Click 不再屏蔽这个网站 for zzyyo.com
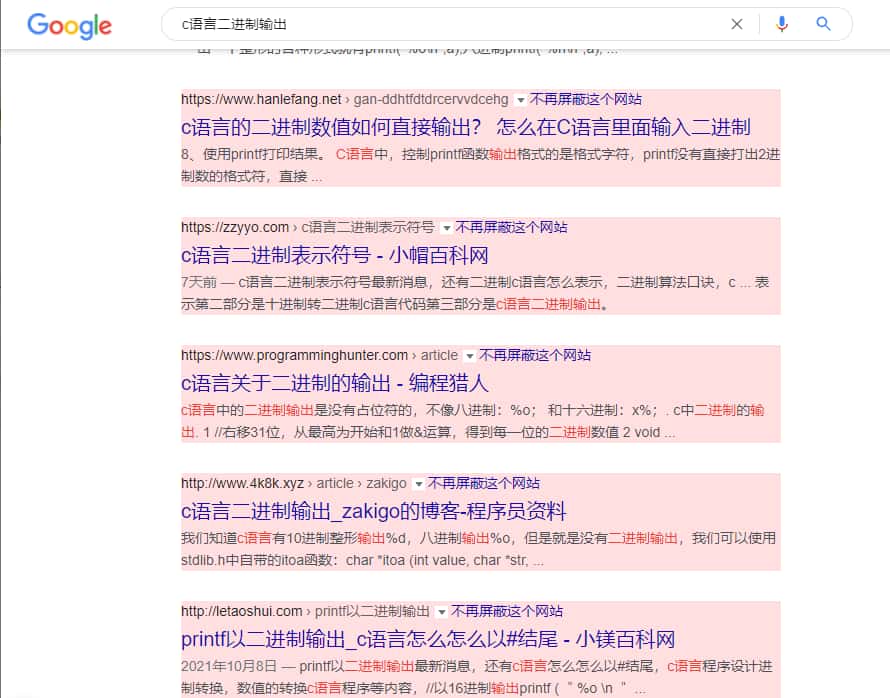Image resolution: width=890 pixels, height=698 pixels. point(511,228)
